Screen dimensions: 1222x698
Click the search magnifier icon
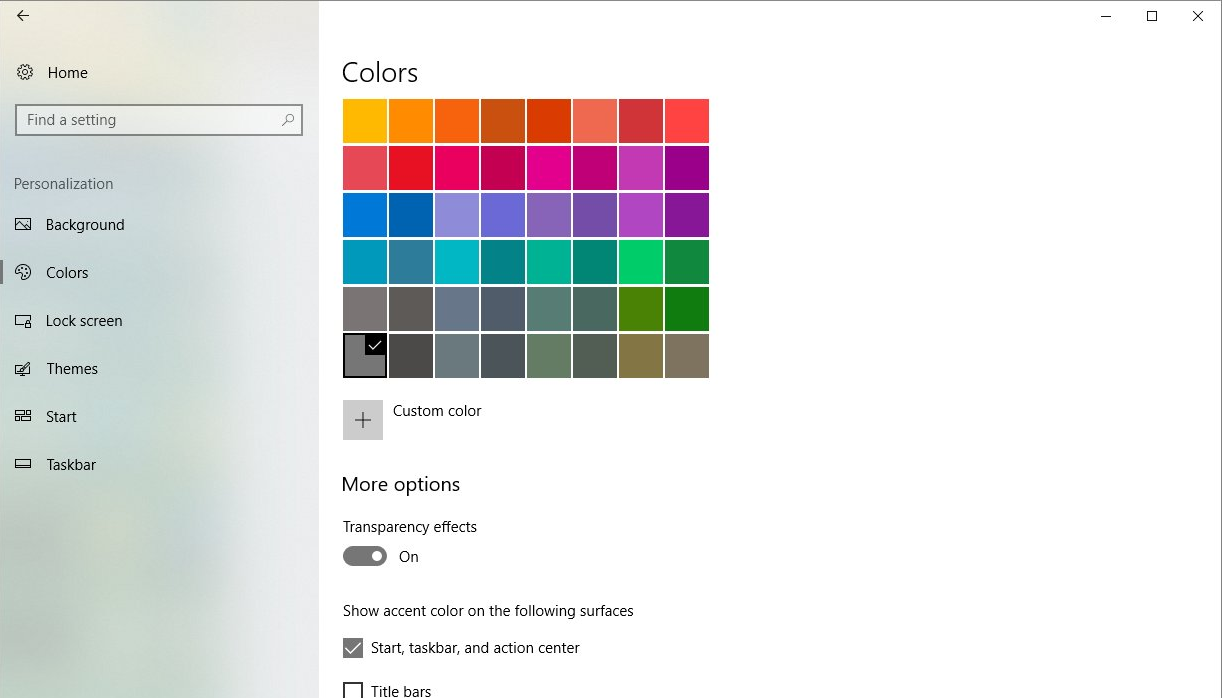tap(288, 120)
